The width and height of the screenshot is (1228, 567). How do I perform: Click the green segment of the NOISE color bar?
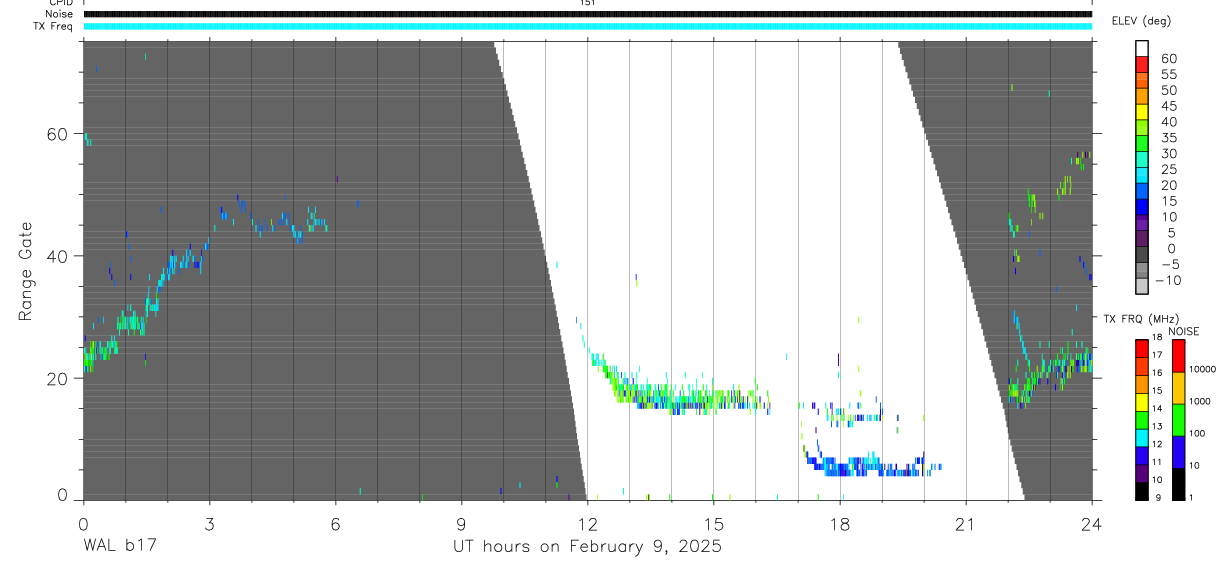tap(1179, 419)
